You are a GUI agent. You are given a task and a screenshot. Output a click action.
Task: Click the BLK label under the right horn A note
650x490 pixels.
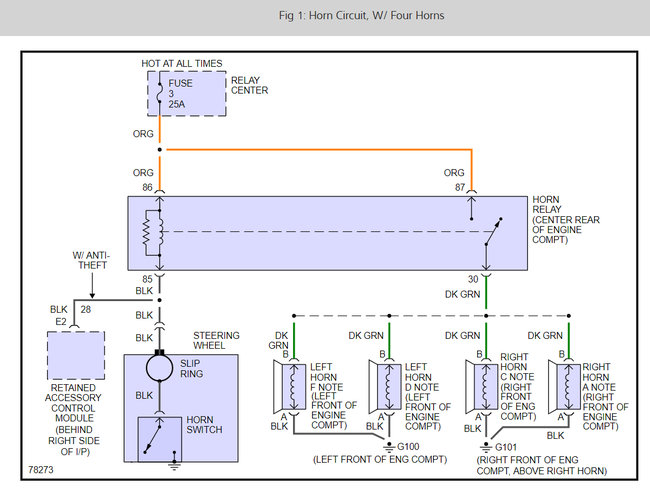(555, 436)
